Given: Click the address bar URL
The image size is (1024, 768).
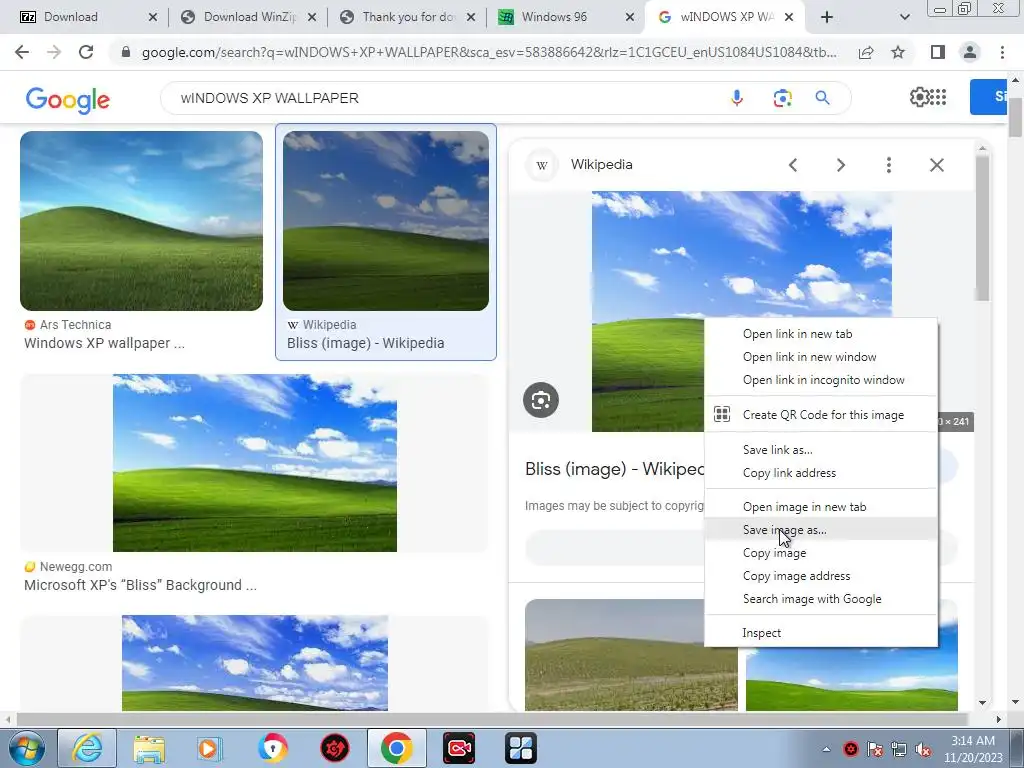Looking at the screenshot, I should [488, 52].
